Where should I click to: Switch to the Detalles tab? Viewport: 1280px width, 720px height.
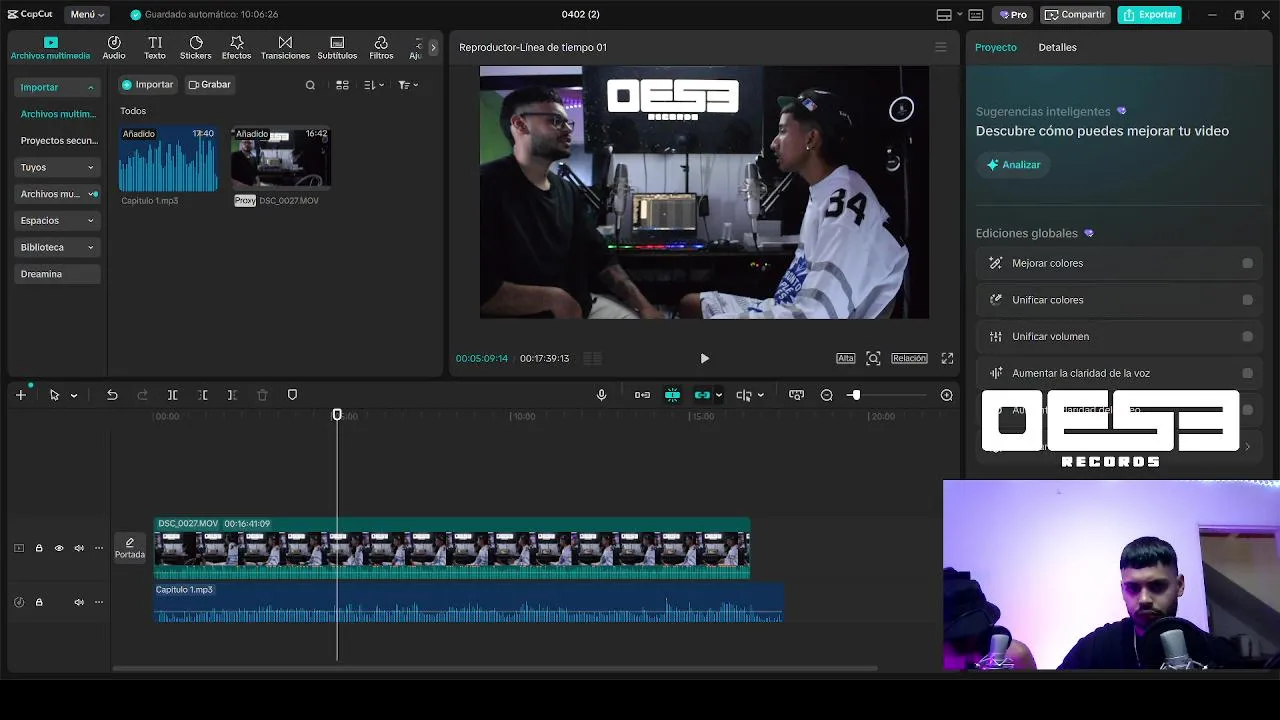click(x=1057, y=47)
